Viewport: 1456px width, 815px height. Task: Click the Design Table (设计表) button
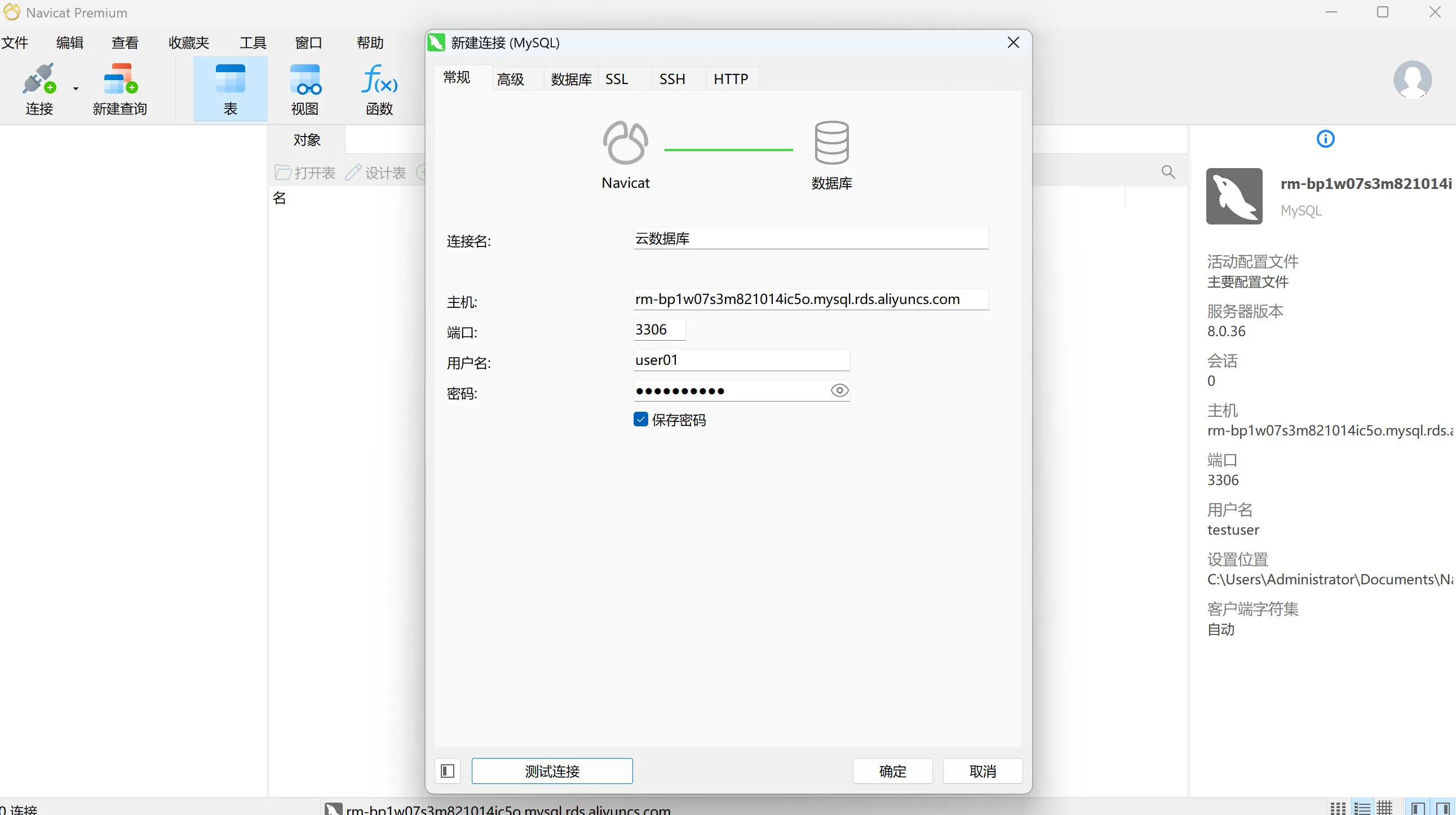375,173
